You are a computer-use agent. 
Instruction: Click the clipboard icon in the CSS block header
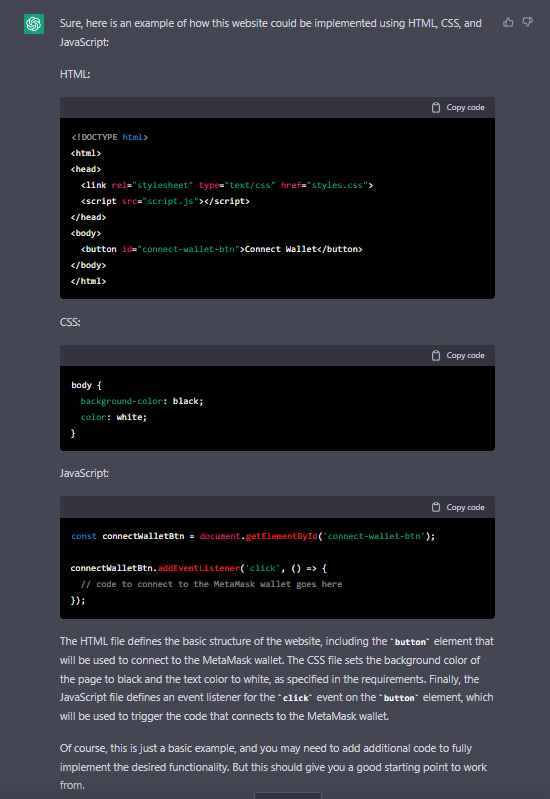(x=436, y=356)
